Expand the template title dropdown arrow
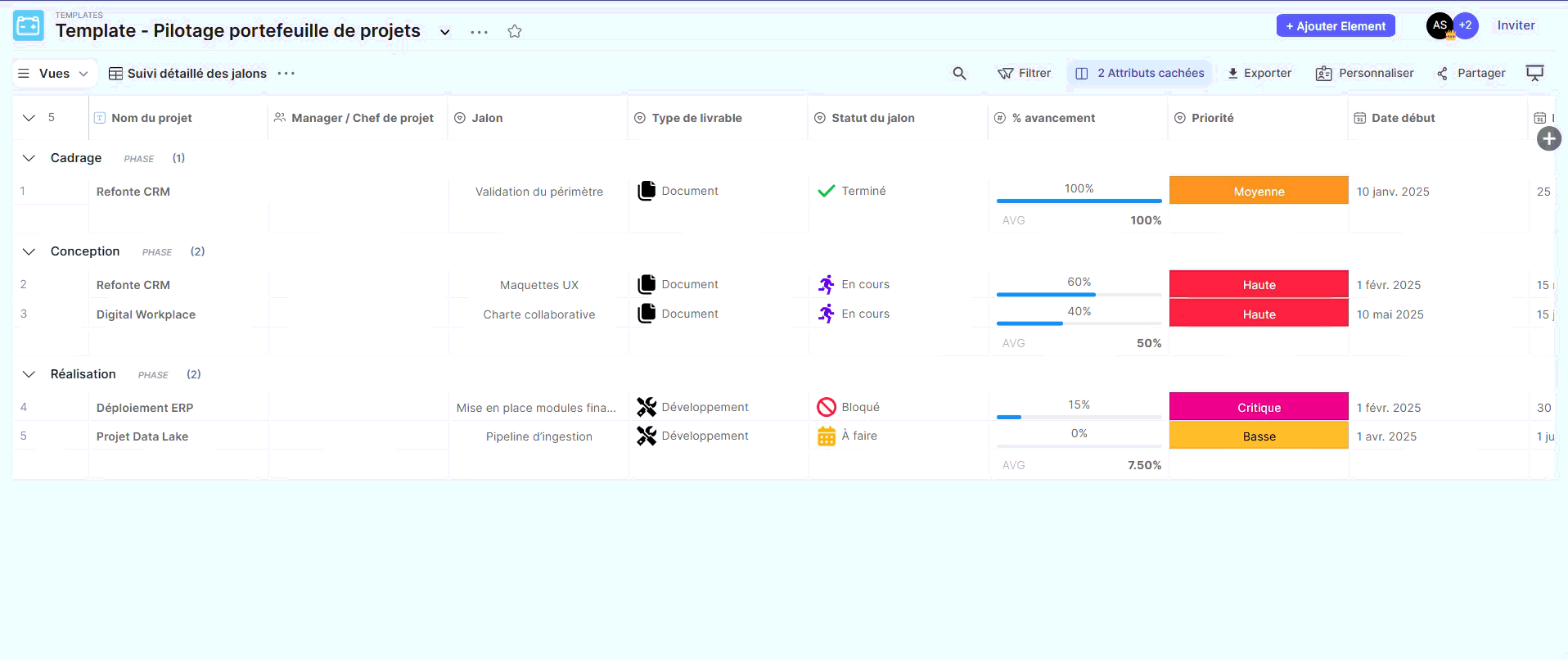The height and width of the screenshot is (660, 1568). tap(444, 32)
